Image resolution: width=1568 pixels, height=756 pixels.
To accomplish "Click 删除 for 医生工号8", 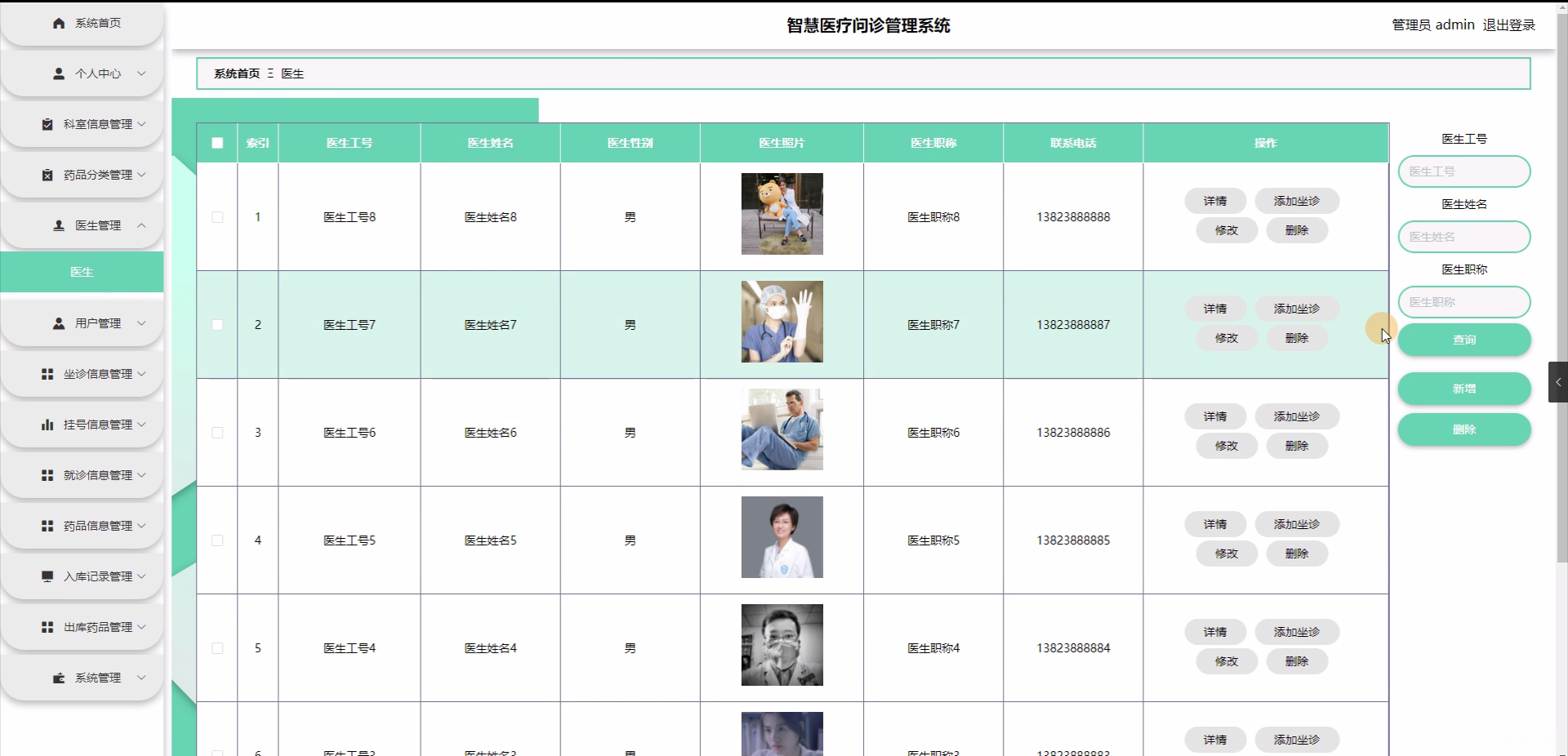I will [x=1297, y=230].
